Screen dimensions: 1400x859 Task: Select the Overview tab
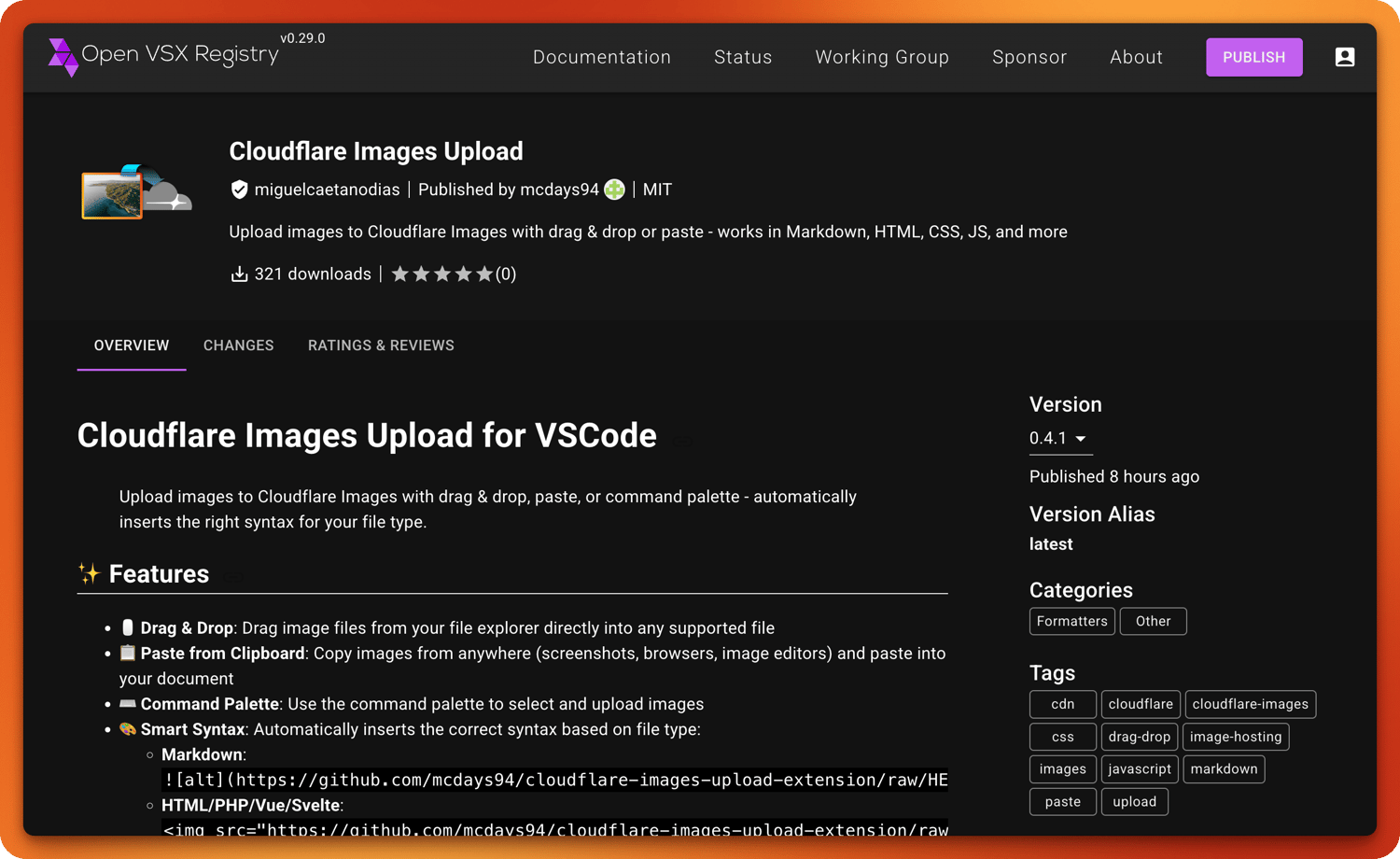[x=132, y=345]
